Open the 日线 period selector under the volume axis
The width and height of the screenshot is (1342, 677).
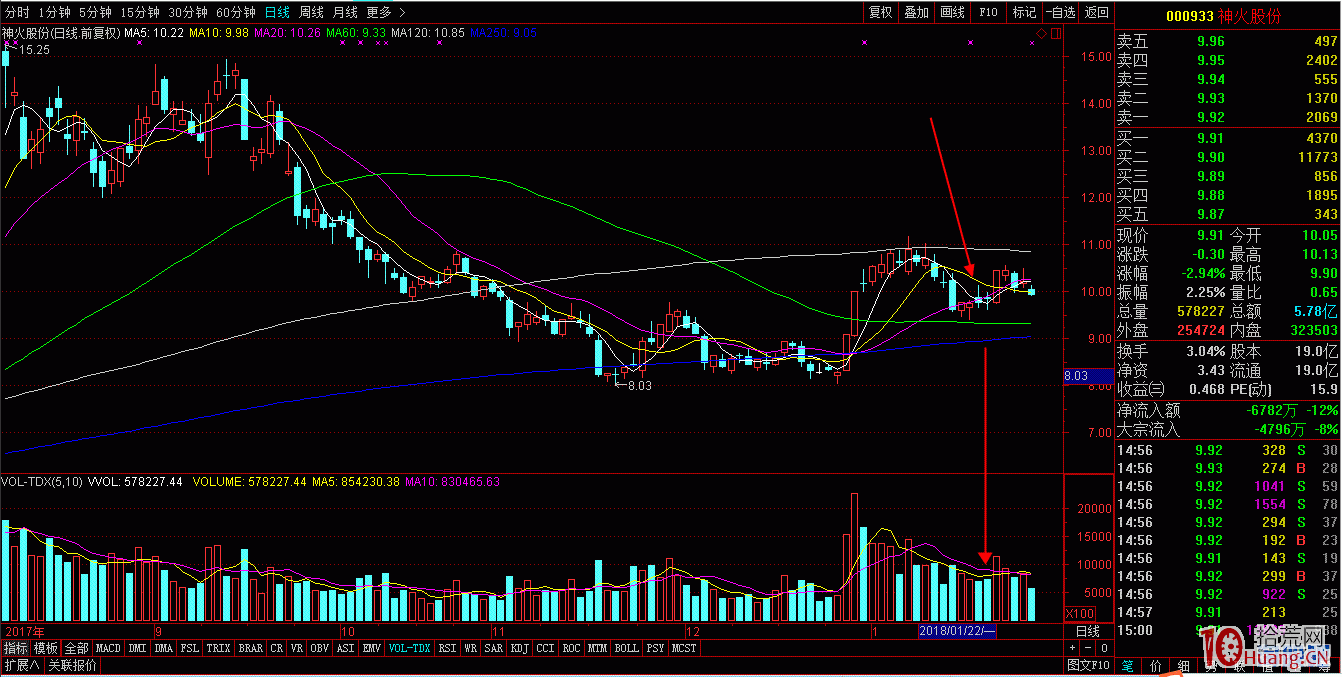pyautogui.click(x=1088, y=631)
